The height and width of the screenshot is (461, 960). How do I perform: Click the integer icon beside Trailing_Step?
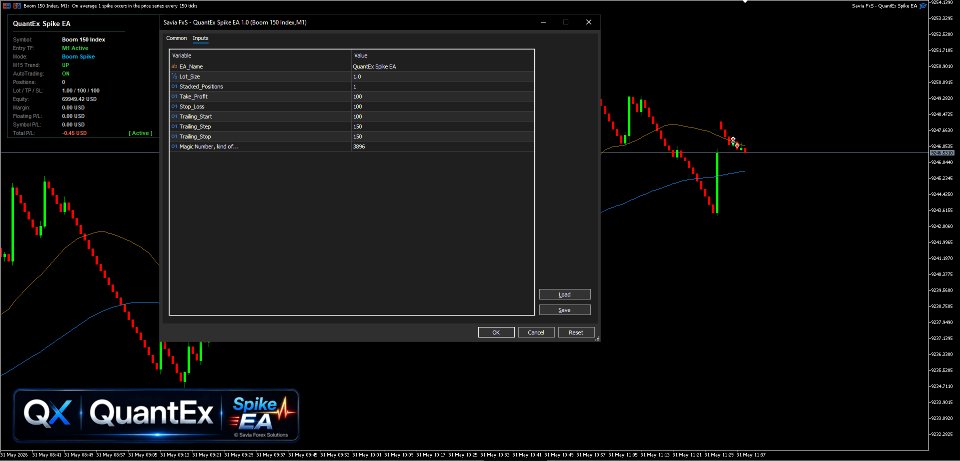pos(174,127)
